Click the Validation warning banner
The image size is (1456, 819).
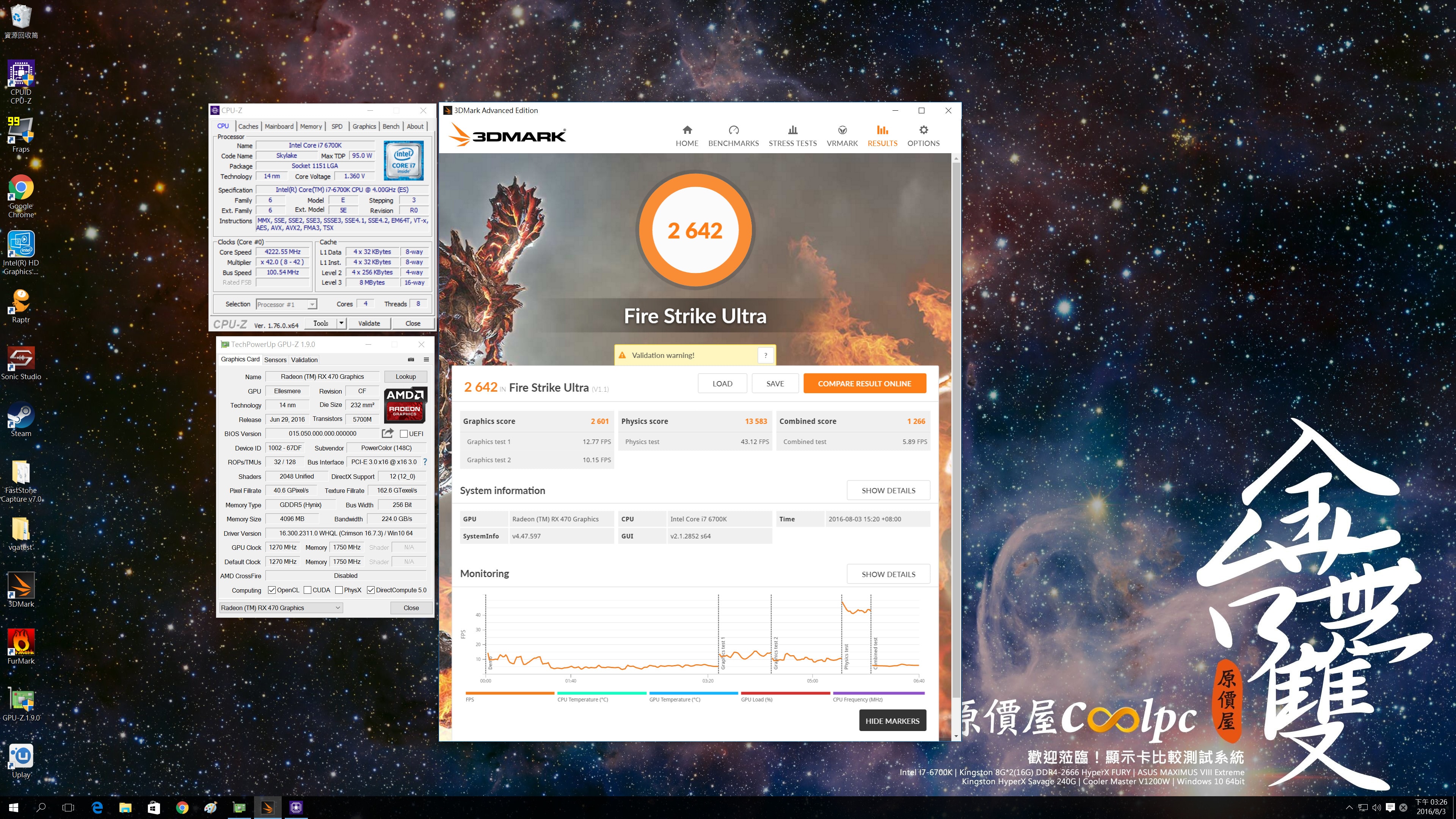pos(695,355)
